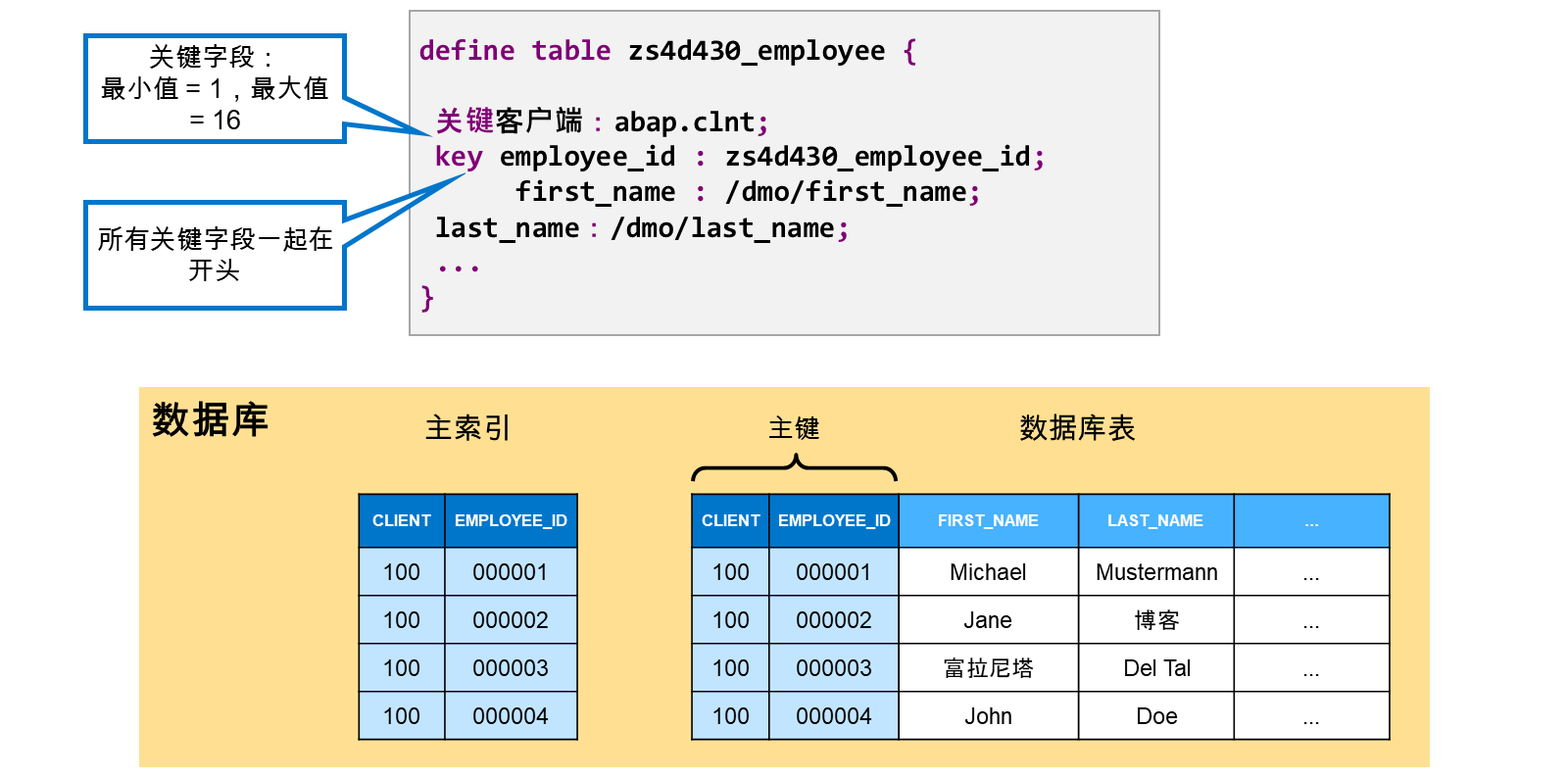The height and width of the screenshot is (777, 1568).
Task: Click the CLIENT header in the primary index table
Action: [402, 520]
